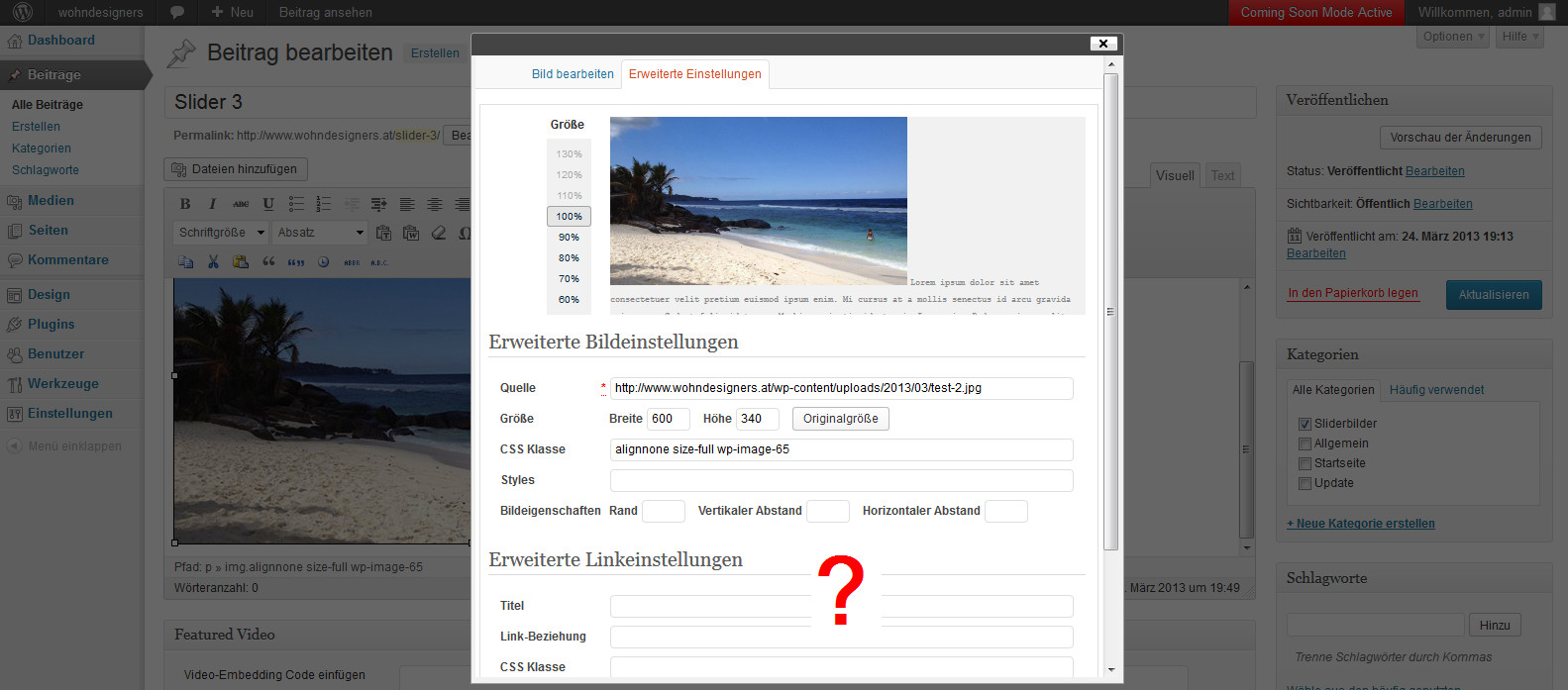
Task: Center-align text in the editor
Action: click(x=435, y=204)
